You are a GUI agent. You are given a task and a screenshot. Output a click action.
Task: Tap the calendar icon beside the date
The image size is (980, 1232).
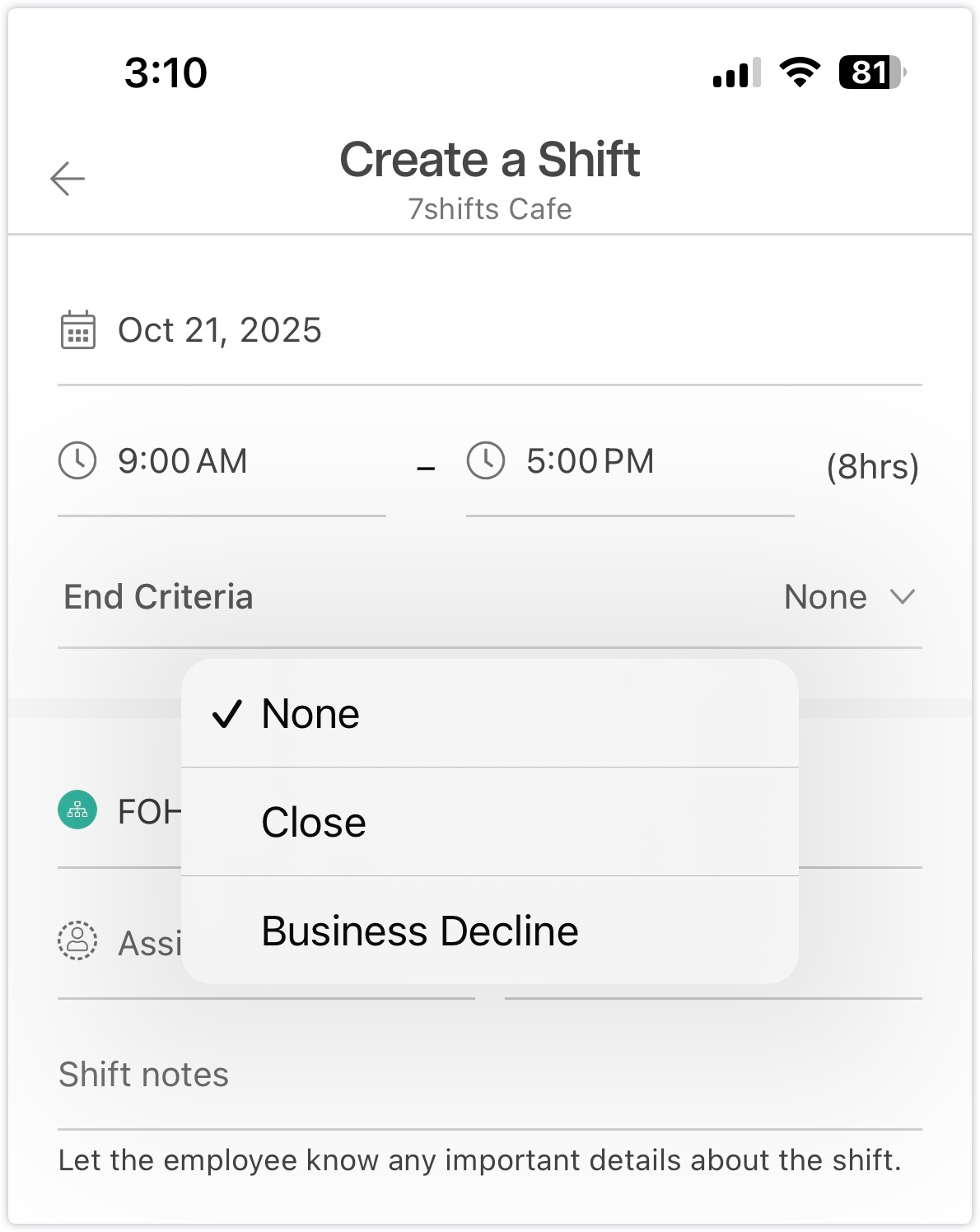pyautogui.click(x=78, y=330)
